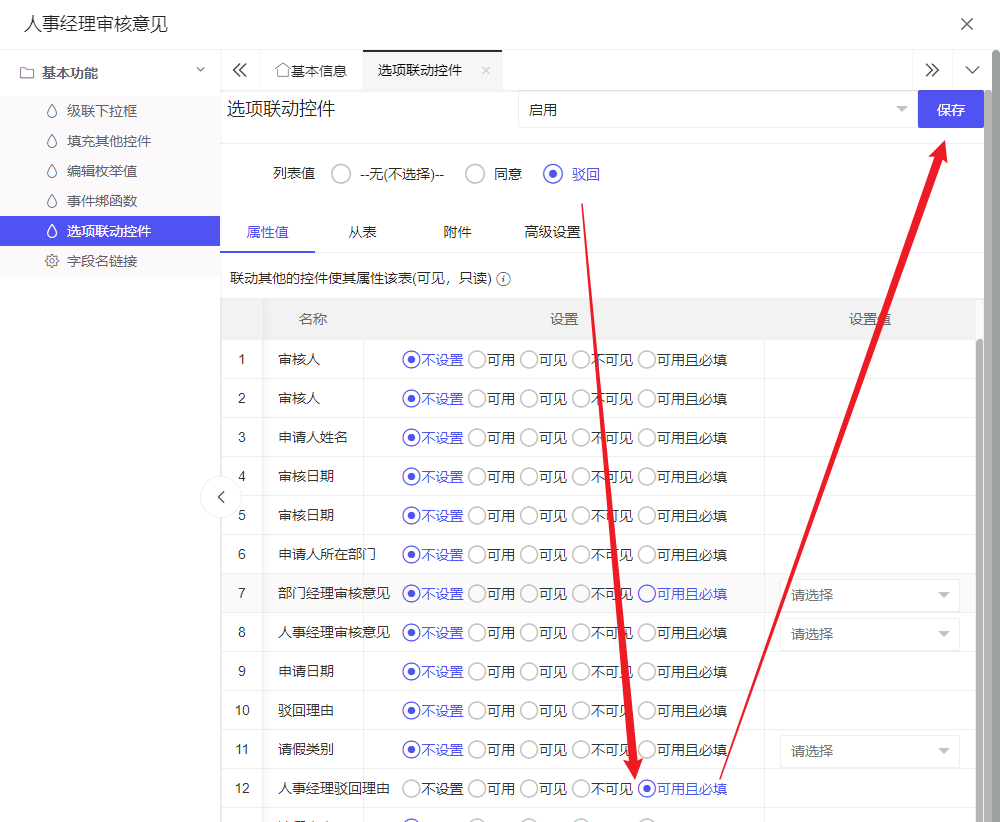Open 填充其他控件 in the sidebar

[109, 141]
